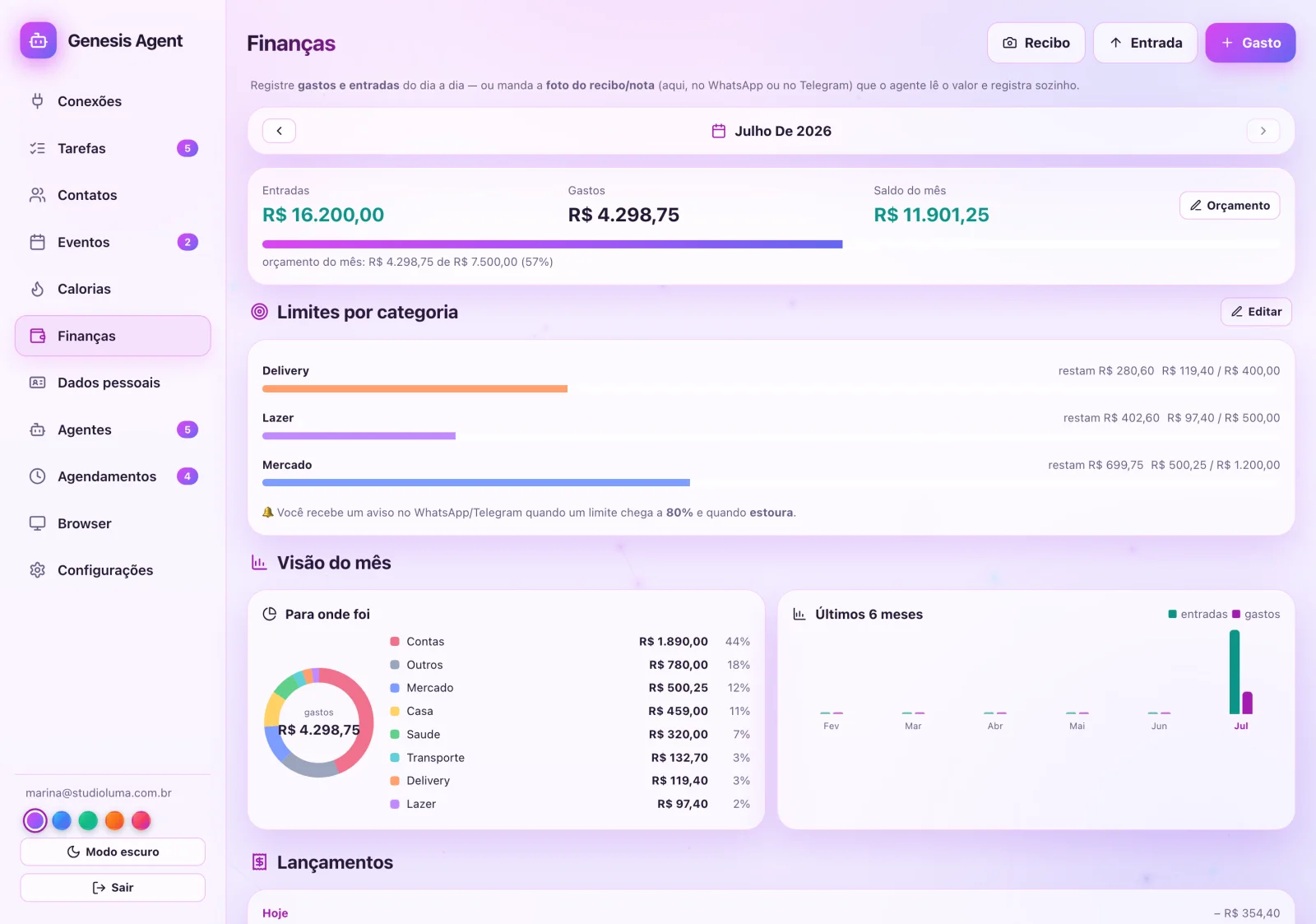1316x924 pixels.
Task: Open Configurações settings page
Action: pos(113,570)
